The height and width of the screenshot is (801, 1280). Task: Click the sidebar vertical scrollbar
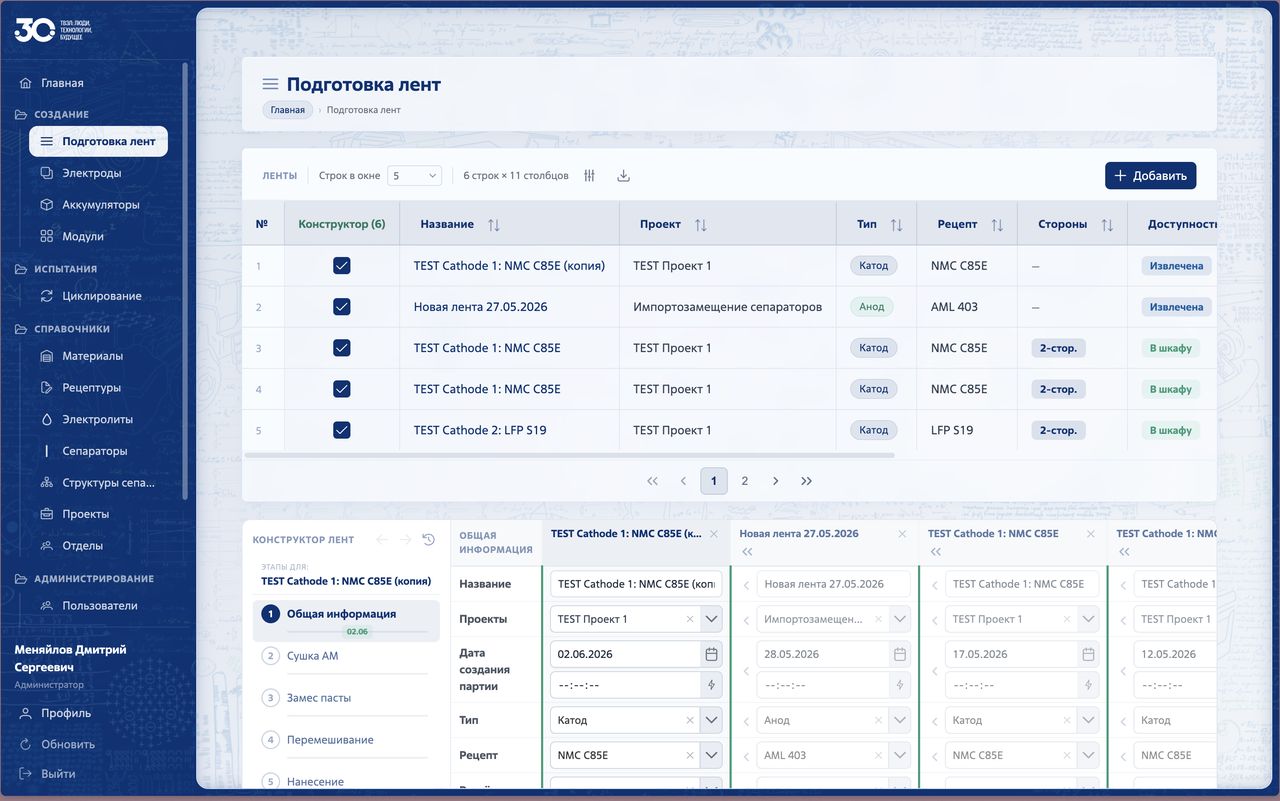pos(185,280)
